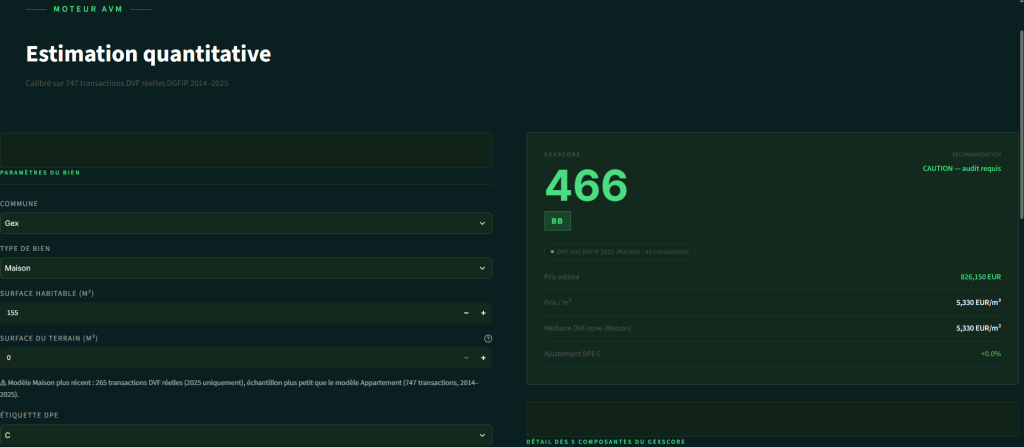This screenshot has width=1024, height=447.
Task: Click the Estimation quantitative heading
Action: [148, 54]
